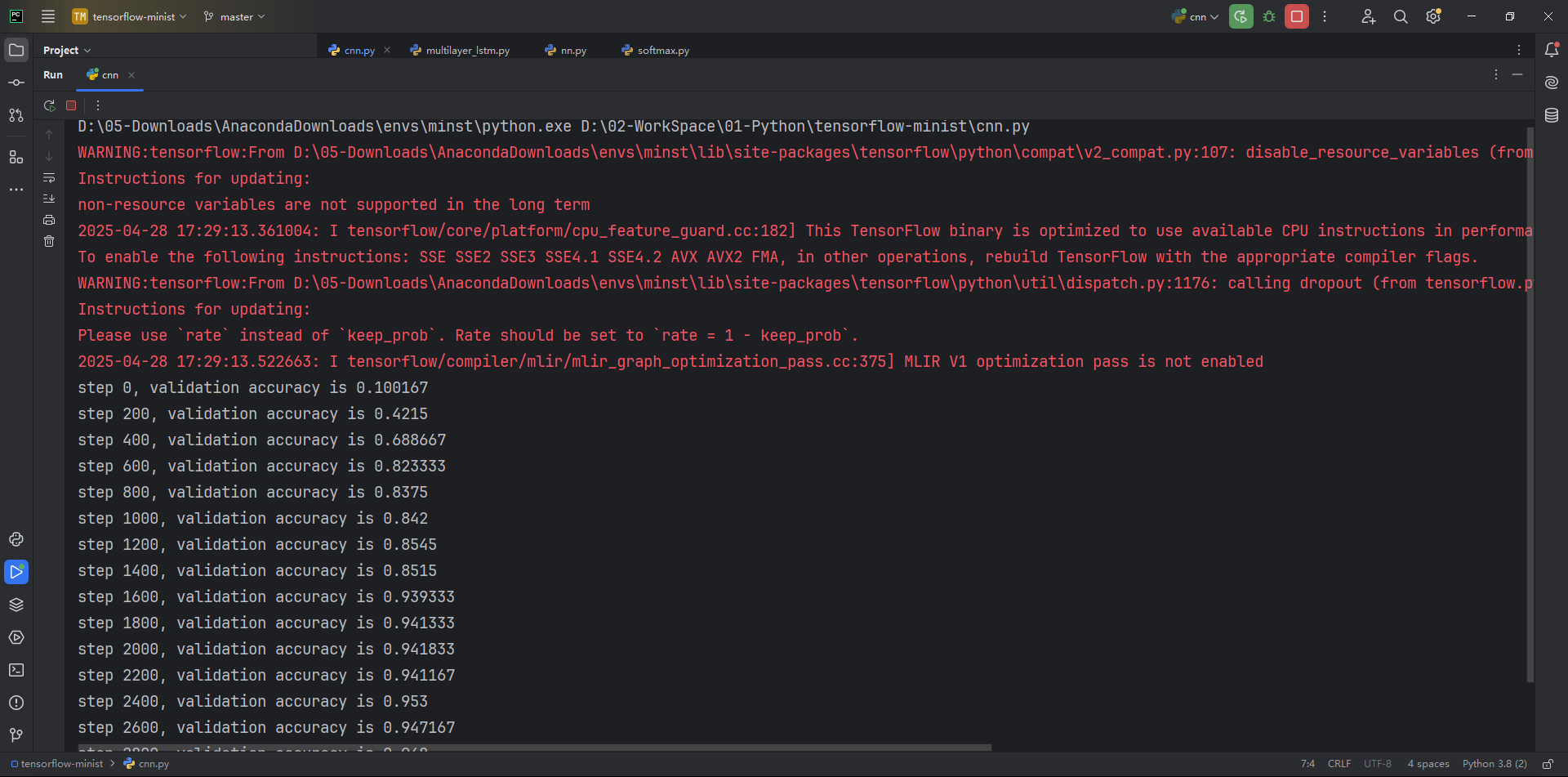Image resolution: width=1568 pixels, height=777 pixels.
Task: Open the main hamburger menu
Action: [48, 16]
